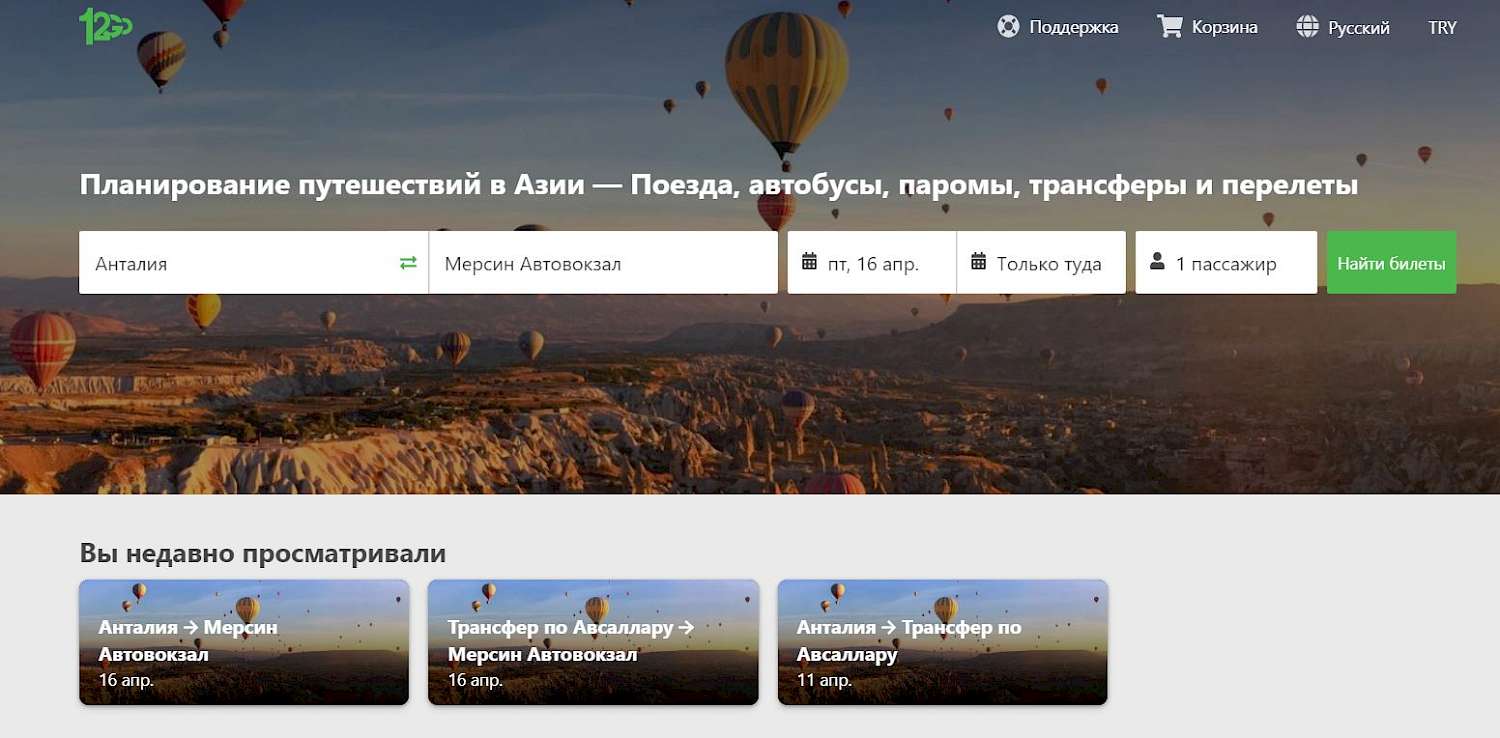Click the Найти билеты button
Screen dimensions: 1500x738
1391,263
